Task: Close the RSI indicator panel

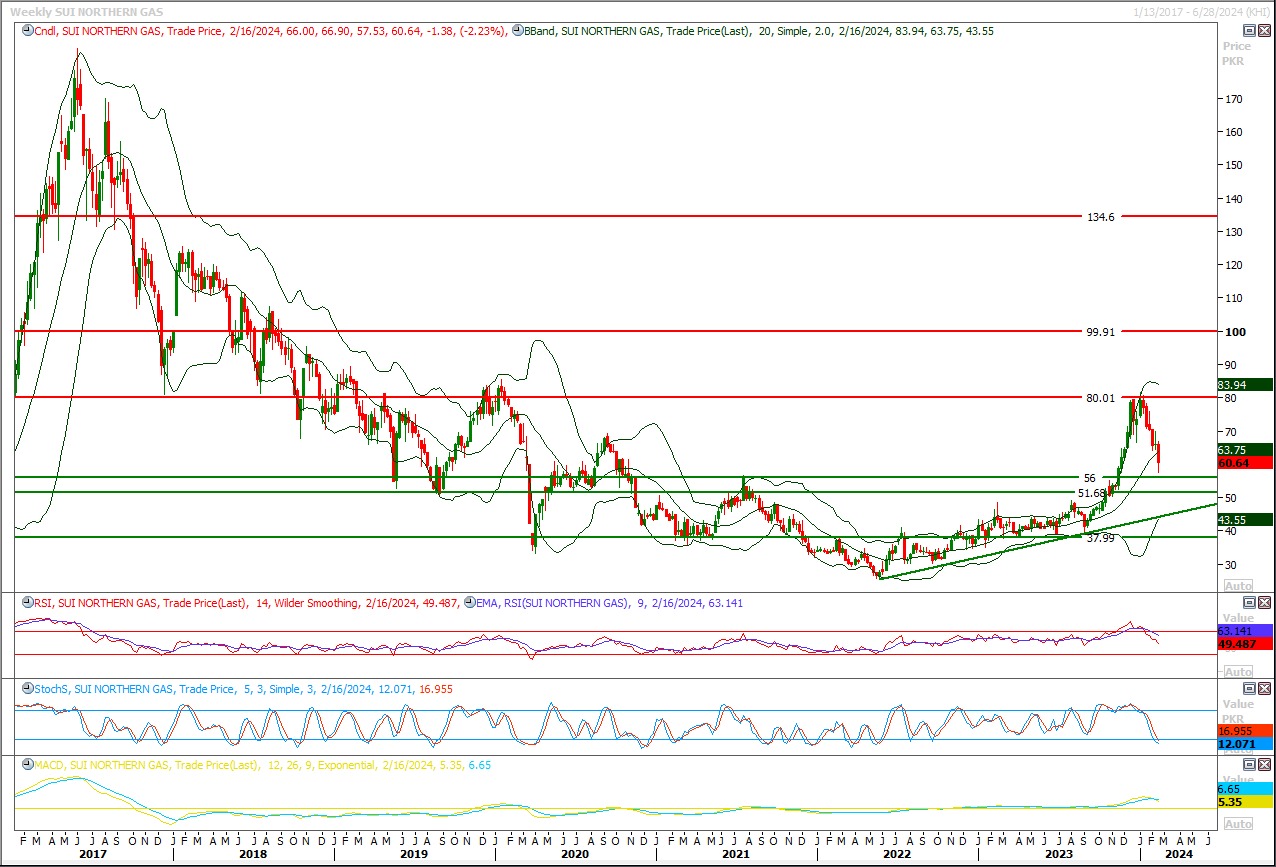Action: click(1265, 602)
